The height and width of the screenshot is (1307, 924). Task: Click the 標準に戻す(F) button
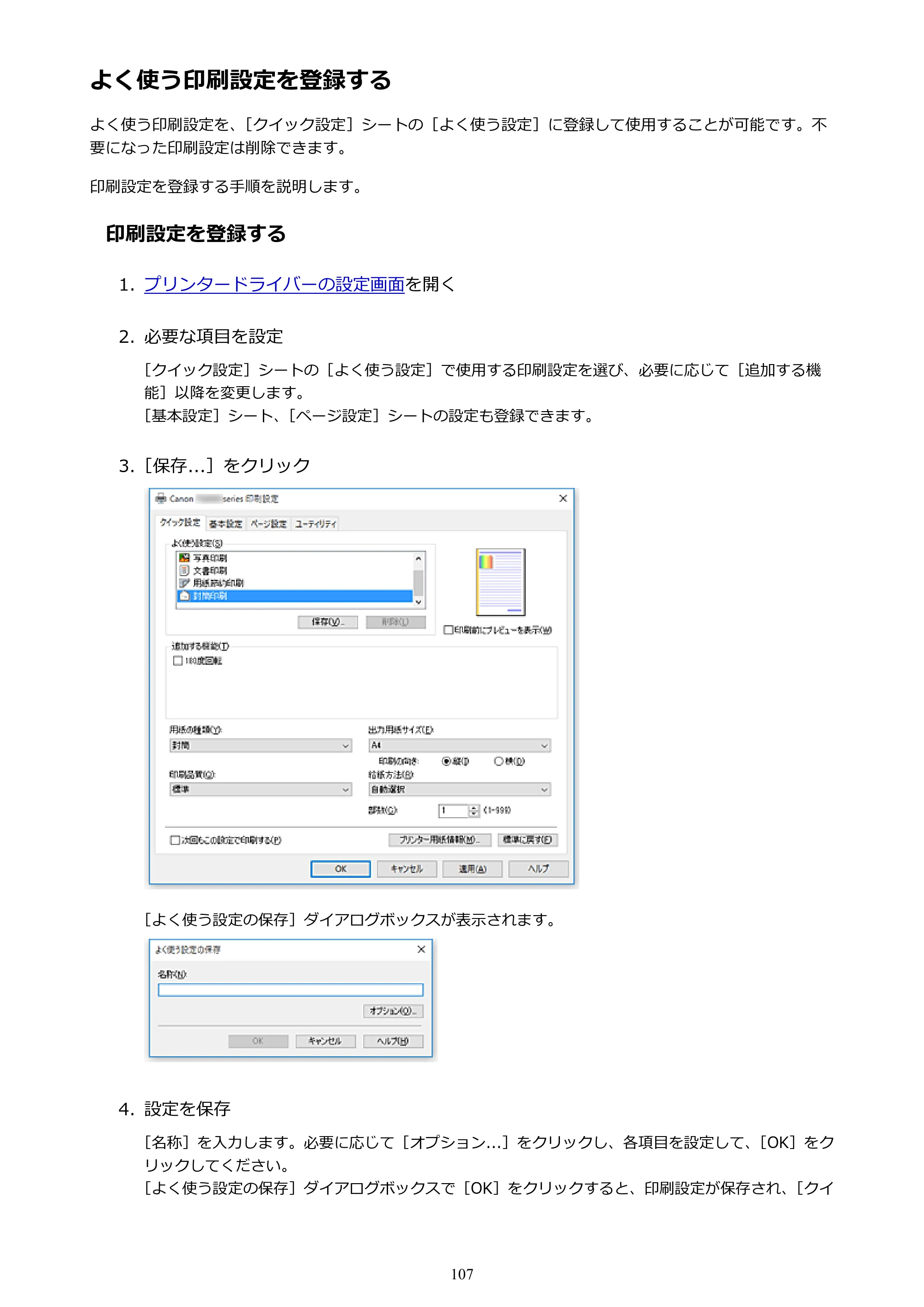(528, 839)
